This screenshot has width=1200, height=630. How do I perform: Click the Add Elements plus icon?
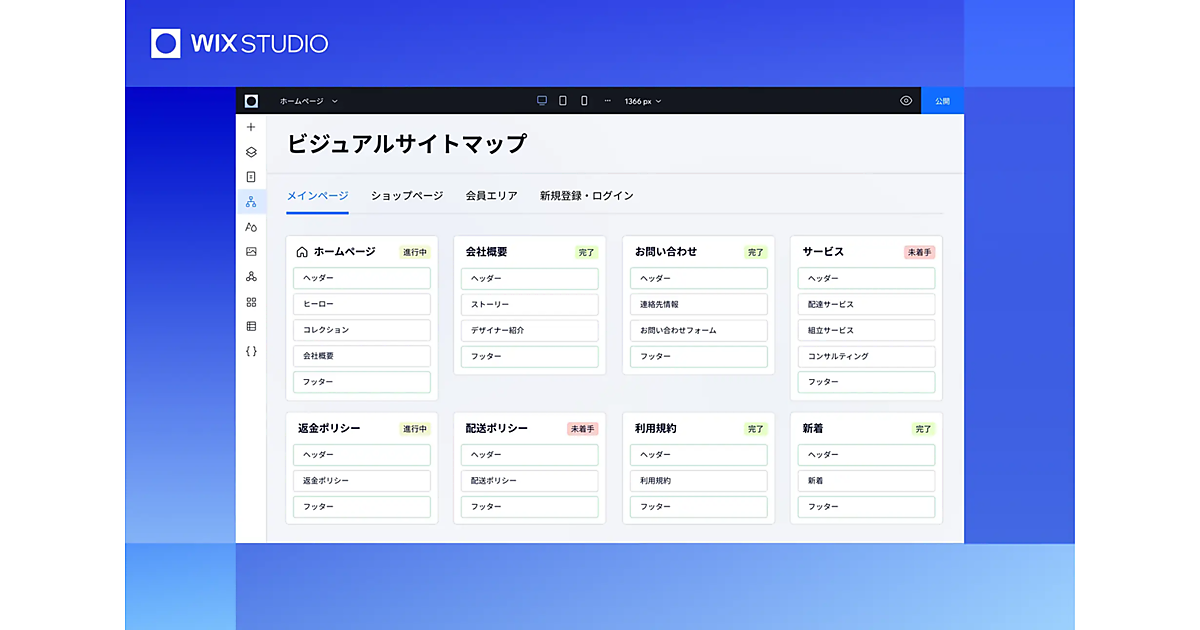click(251, 127)
